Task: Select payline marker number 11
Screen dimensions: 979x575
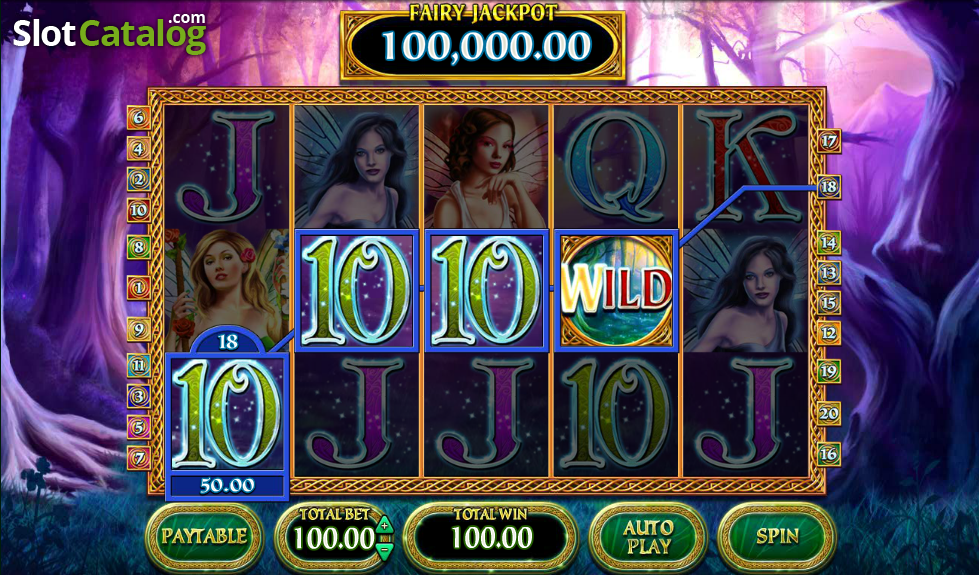Action: click(x=139, y=365)
